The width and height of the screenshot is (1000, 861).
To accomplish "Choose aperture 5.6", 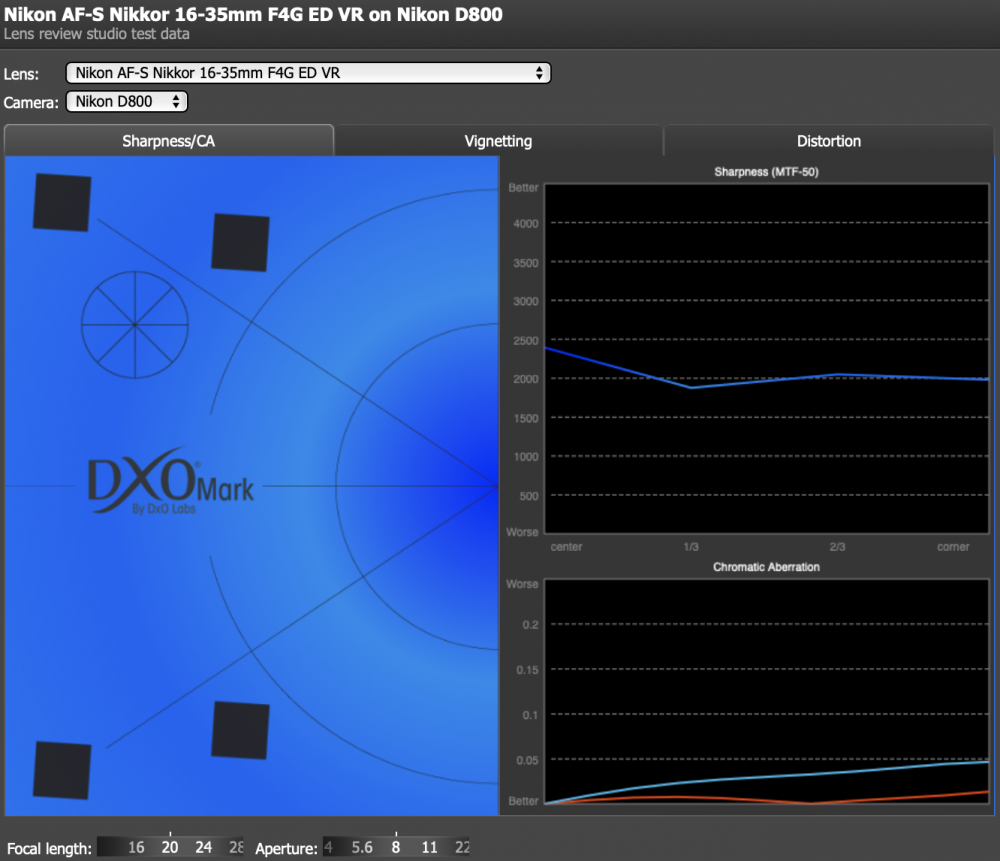I will [362, 847].
